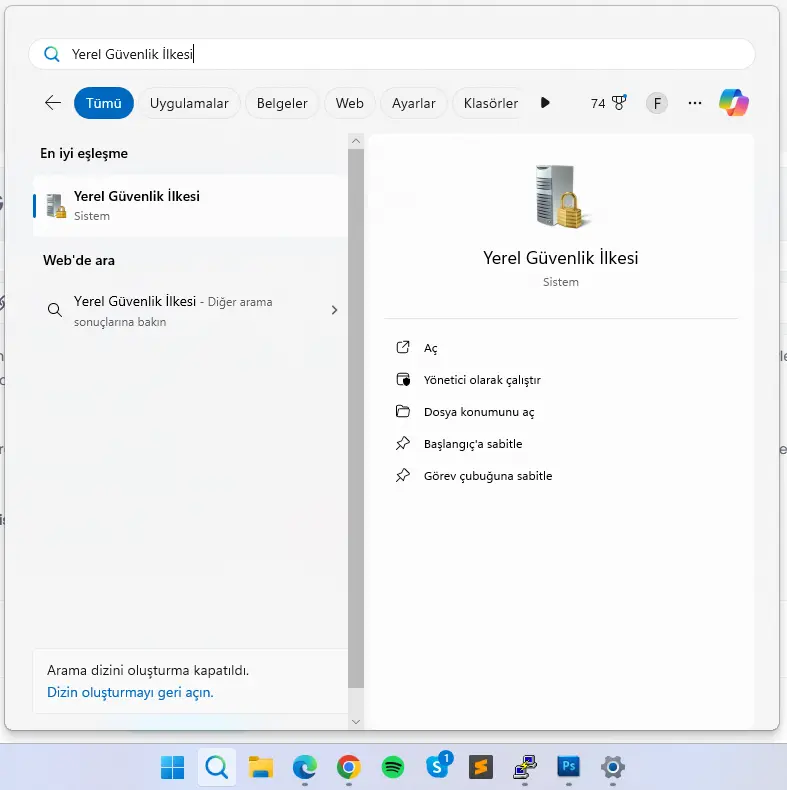Open the 74 rewards points trophy

coord(609,103)
